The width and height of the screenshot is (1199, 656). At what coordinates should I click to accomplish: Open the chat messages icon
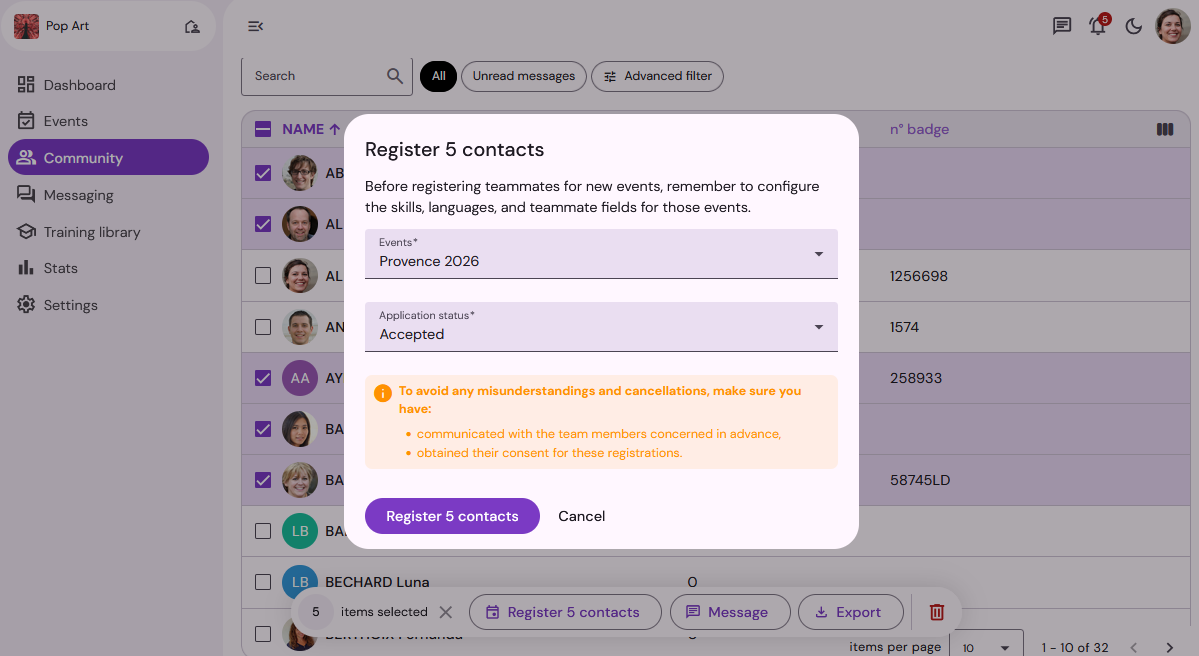tap(1062, 26)
